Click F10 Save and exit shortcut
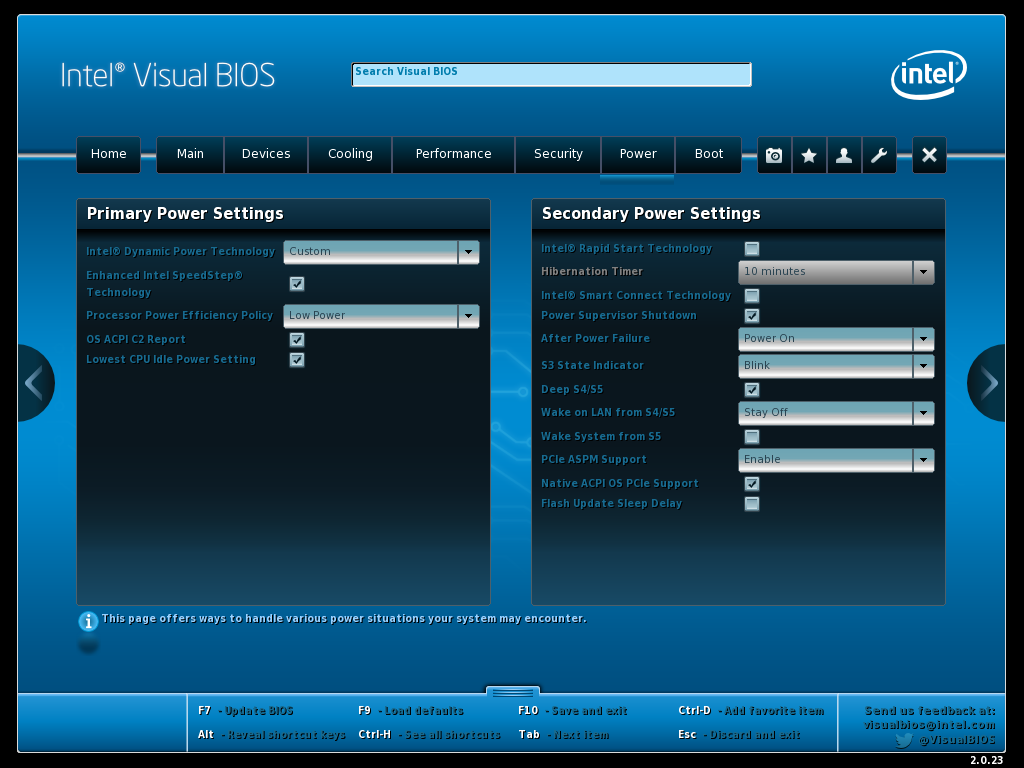The height and width of the screenshot is (768, 1024). tap(573, 711)
